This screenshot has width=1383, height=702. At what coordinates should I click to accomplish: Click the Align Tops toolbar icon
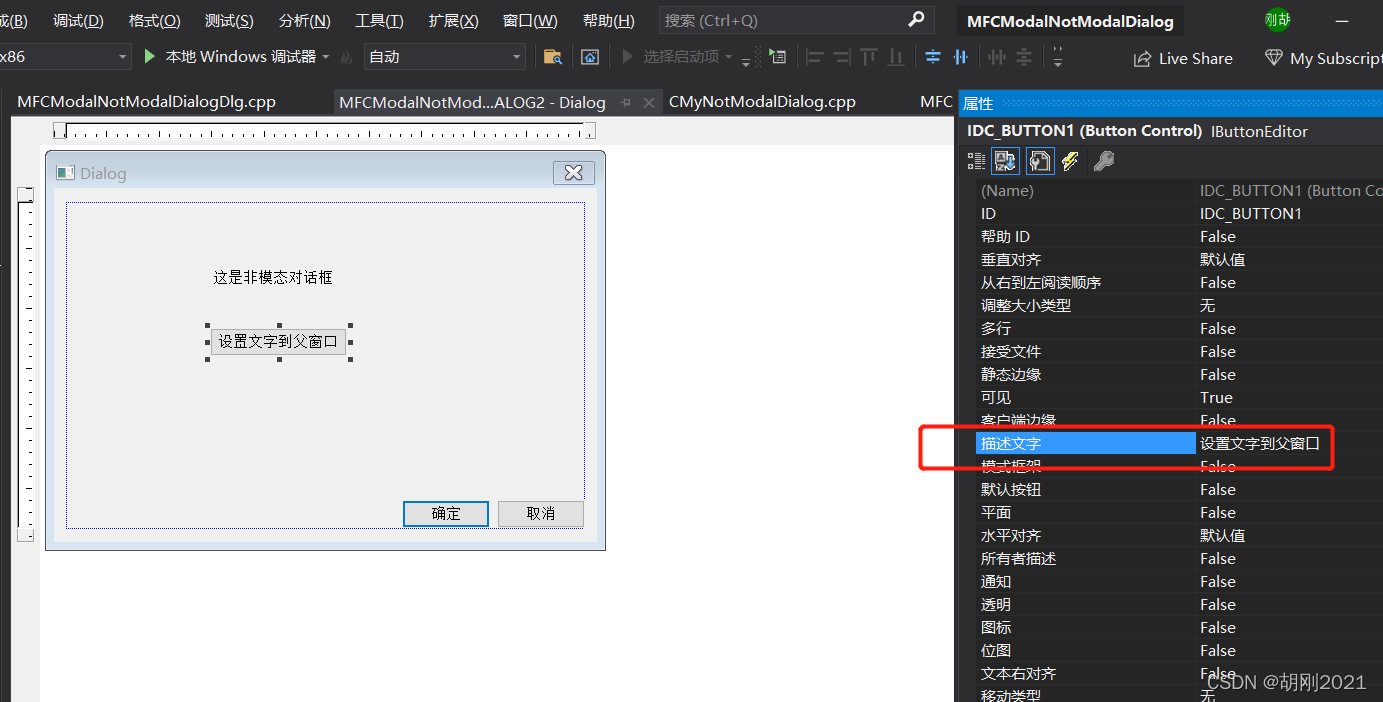point(869,57)
